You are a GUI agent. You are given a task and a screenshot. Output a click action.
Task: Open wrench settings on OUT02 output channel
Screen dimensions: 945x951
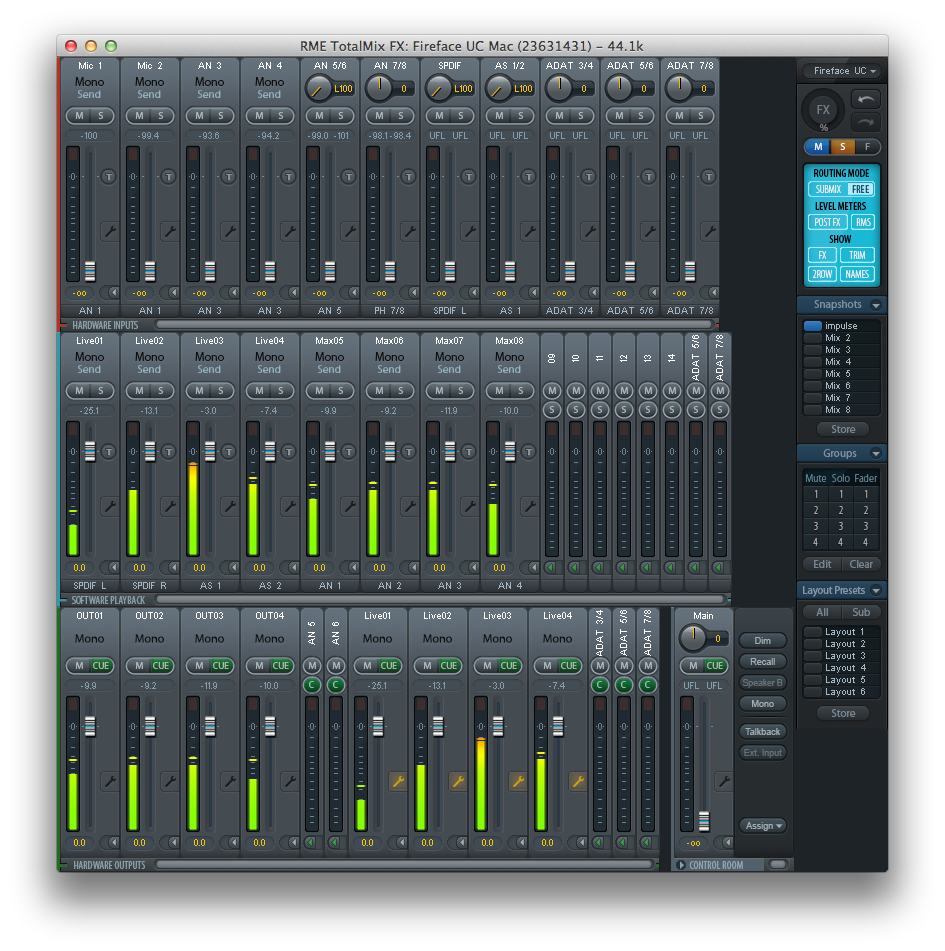pyautogui.click(x=170, y=781)
